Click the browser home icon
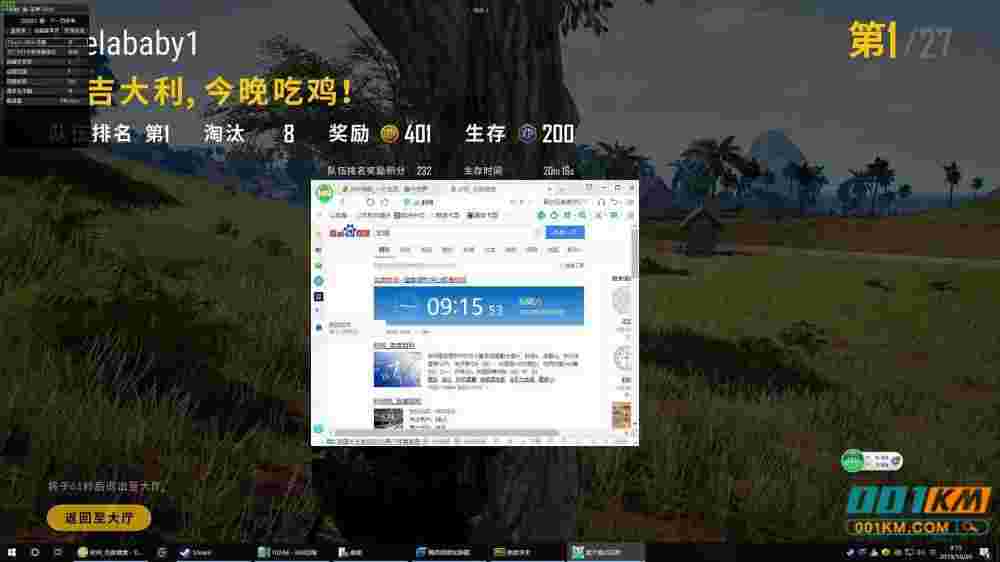This screenshot has height=562, width=1000. (x=384, y=202)
